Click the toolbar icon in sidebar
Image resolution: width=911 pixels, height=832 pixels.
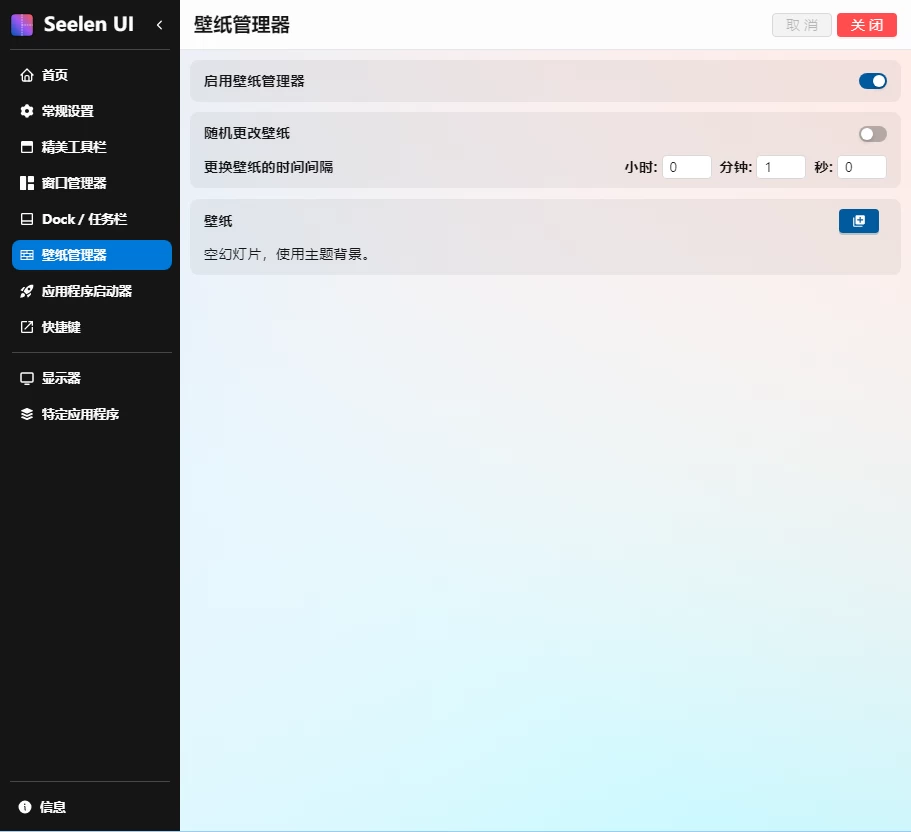click(x=27, y=147)
